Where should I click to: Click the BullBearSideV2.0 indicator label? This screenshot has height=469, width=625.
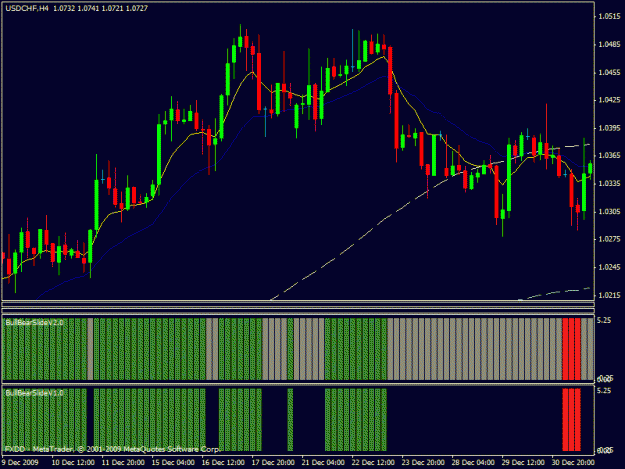coord(34,322)
